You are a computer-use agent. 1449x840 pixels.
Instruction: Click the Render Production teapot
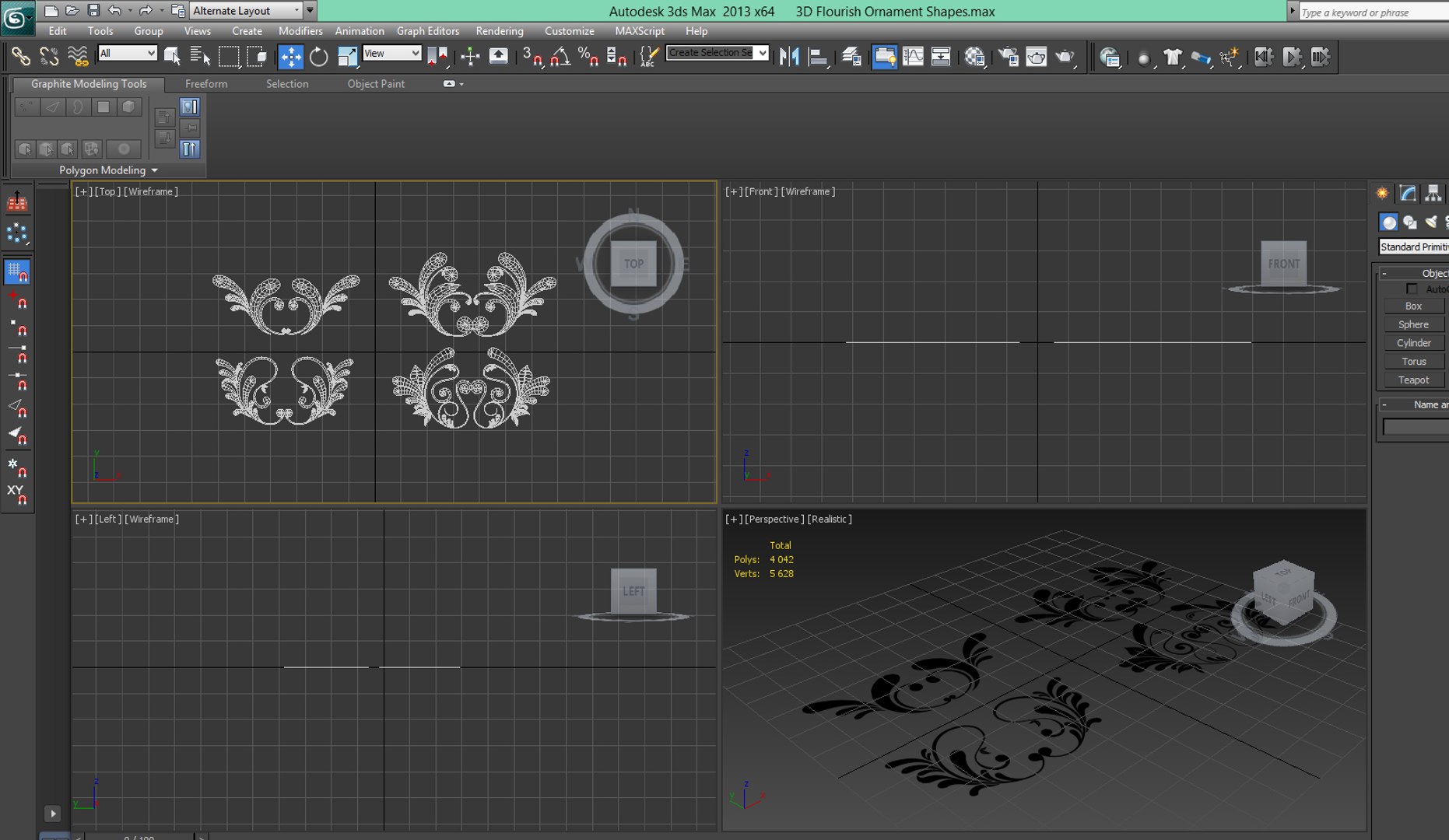click(x=1065, y=56)
